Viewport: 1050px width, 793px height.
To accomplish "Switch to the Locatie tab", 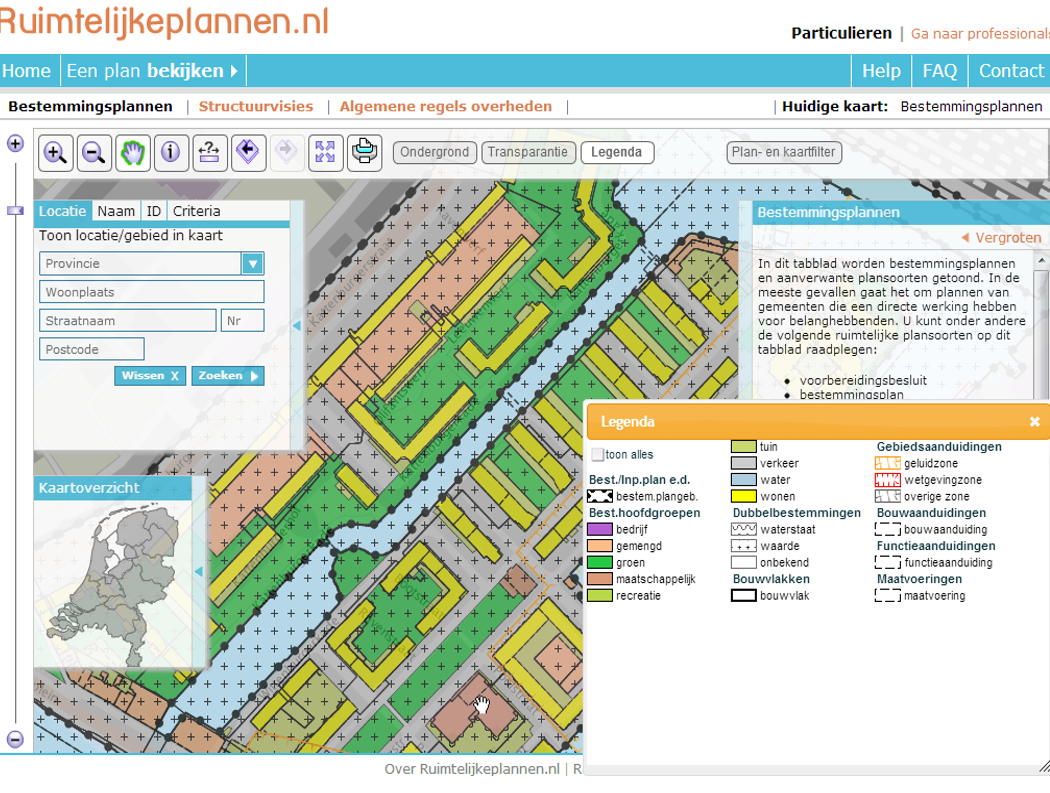I will pos(62,211).
